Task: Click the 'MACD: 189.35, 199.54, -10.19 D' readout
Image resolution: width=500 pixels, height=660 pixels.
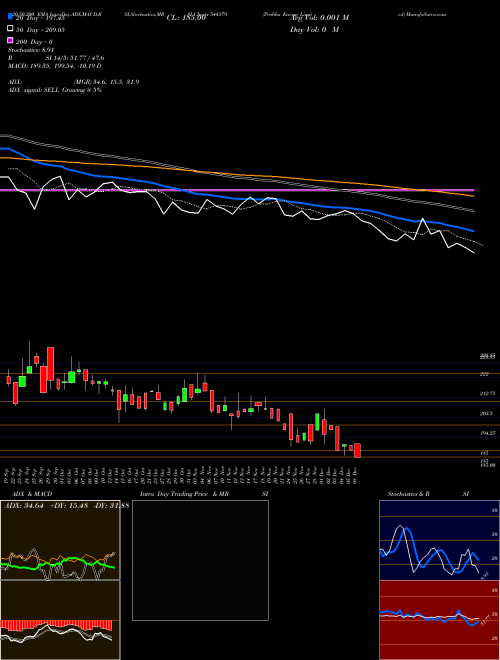Action: [55, 66]
